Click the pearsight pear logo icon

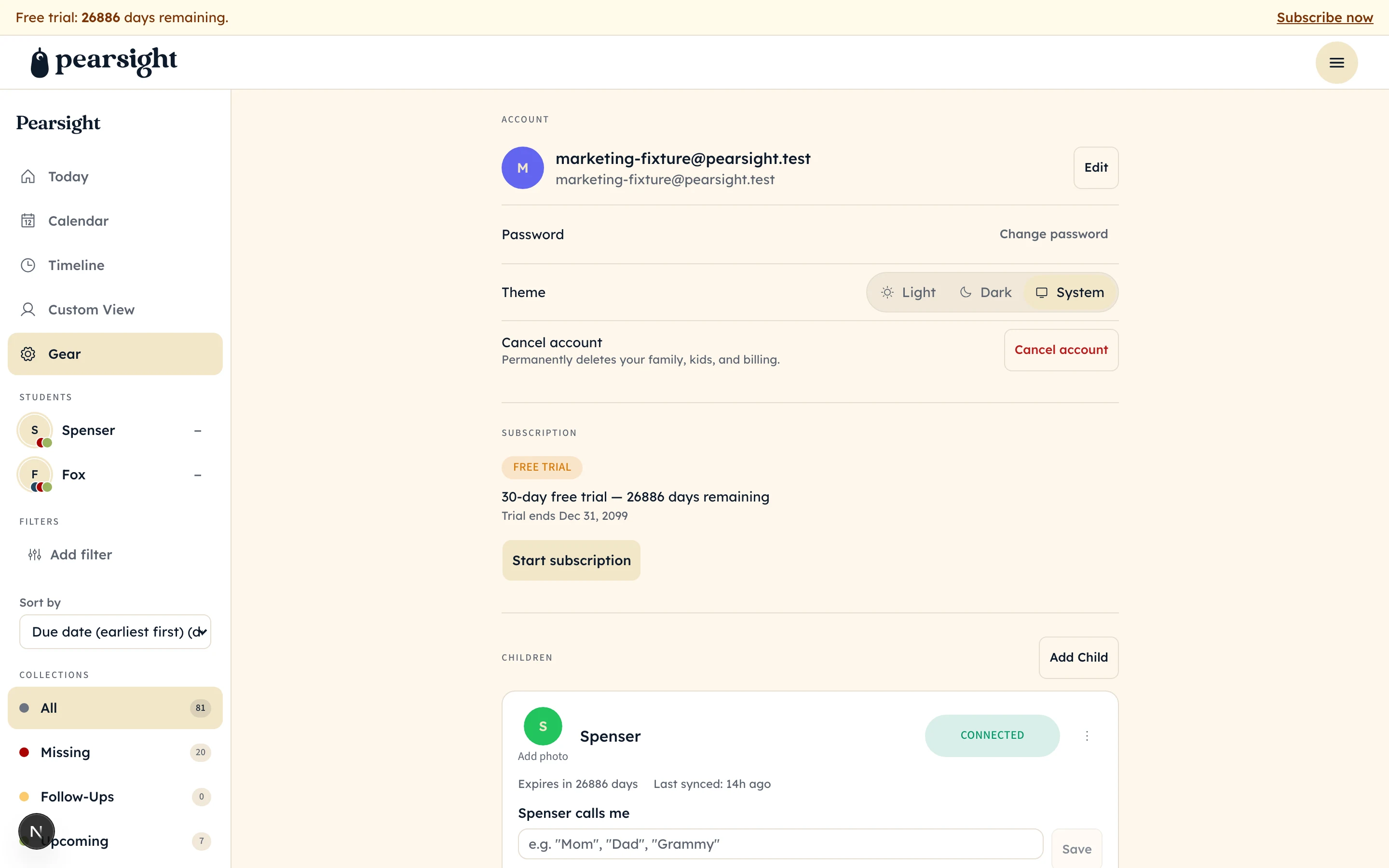coord(40,62)
